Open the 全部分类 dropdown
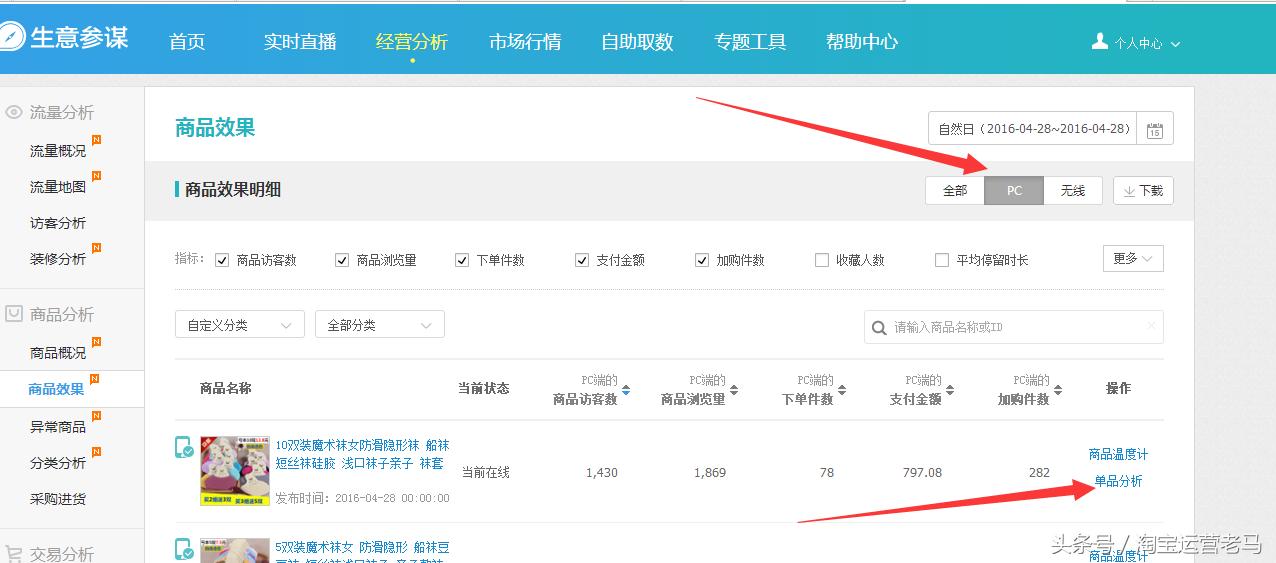1276x563 pixels. coord(380,325)
